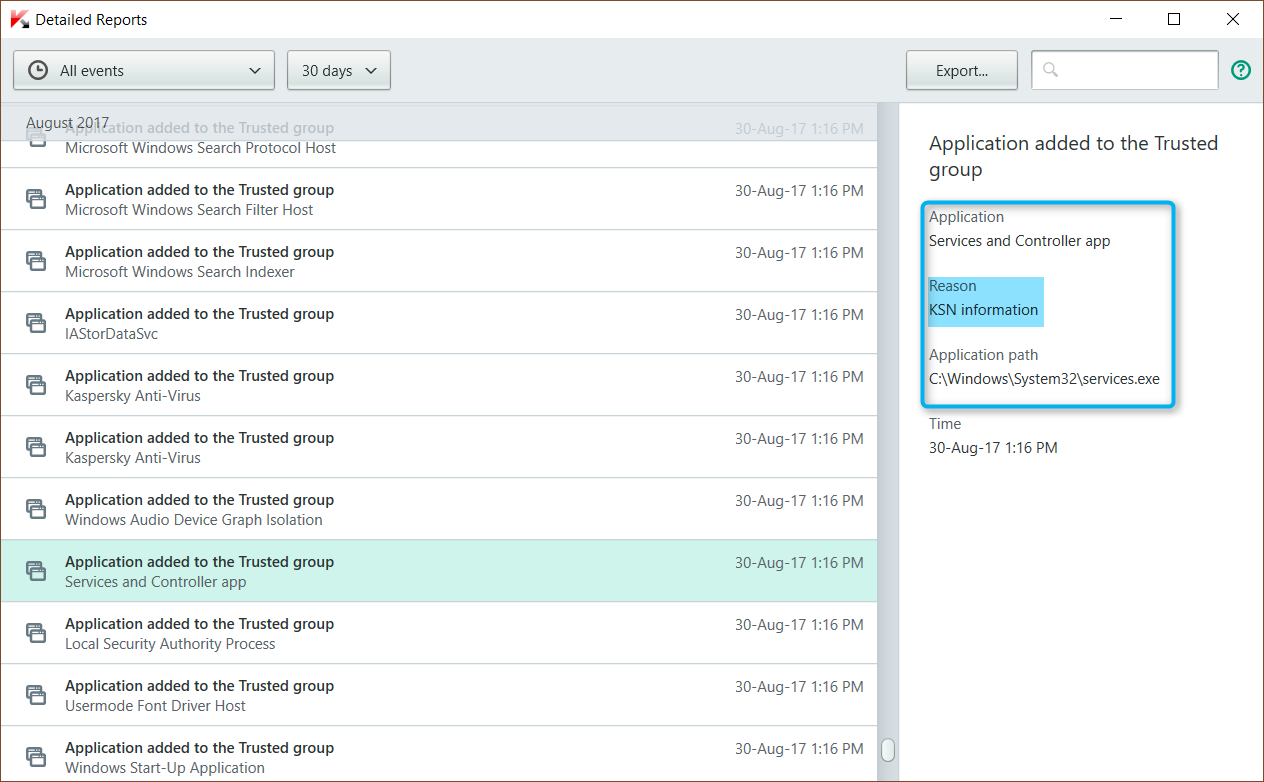Click the details panel time 30-Aug-17 1:16 PM
This screenshot has width=1264, height=782.
point(993,448)
